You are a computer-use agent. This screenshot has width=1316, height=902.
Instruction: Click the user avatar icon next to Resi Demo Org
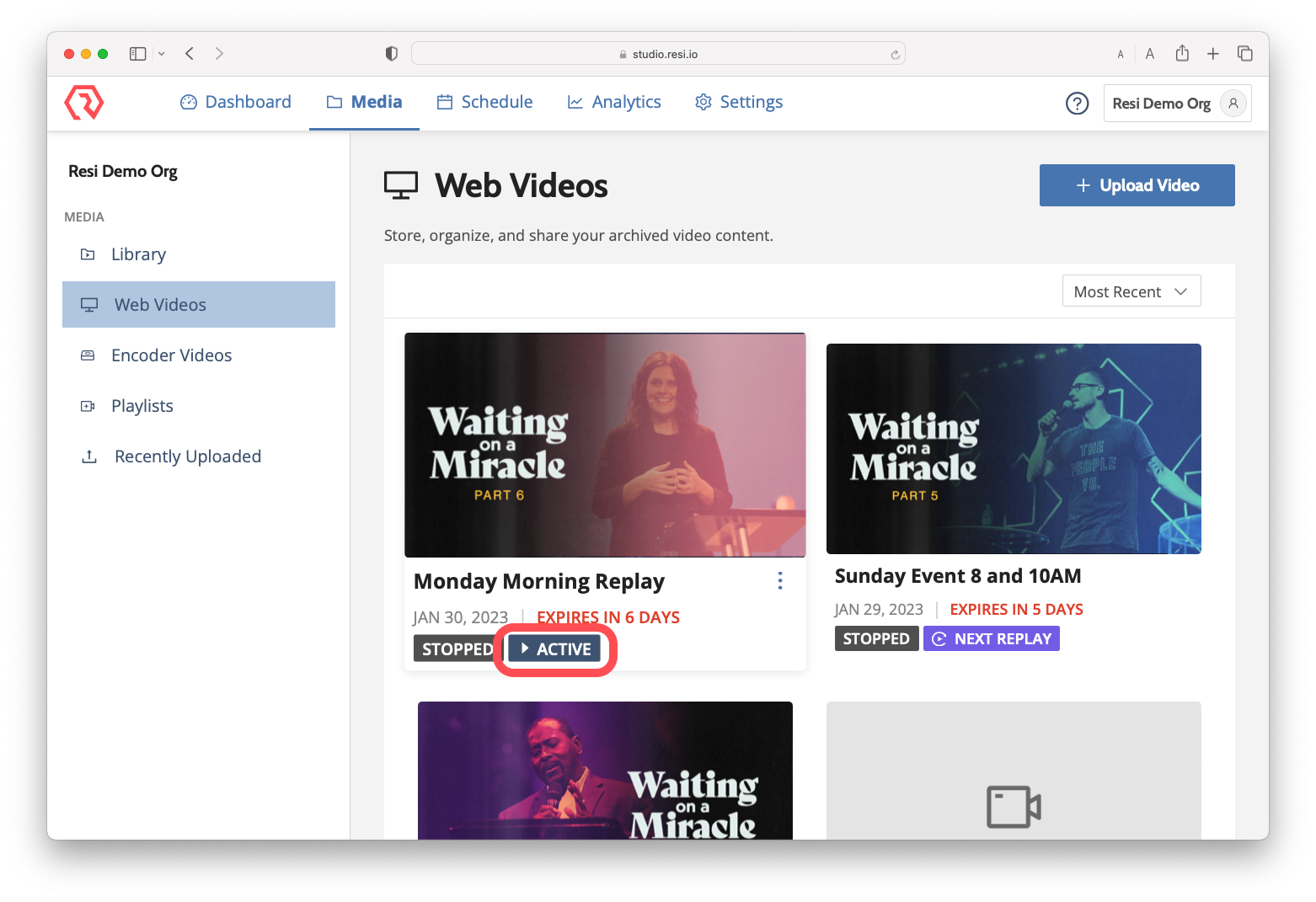point(1233,103)
